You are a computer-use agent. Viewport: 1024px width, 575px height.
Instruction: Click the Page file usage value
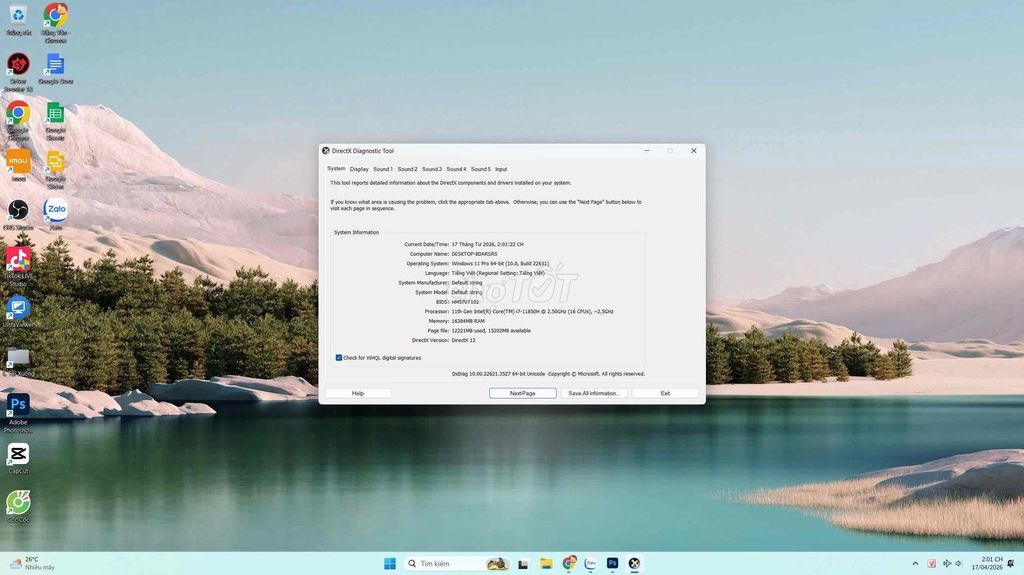point(491,331)
